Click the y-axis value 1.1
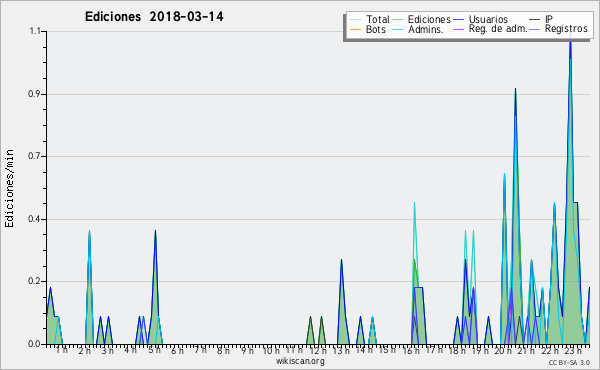This screenshot has width=600, height=370. coord(35,31)
